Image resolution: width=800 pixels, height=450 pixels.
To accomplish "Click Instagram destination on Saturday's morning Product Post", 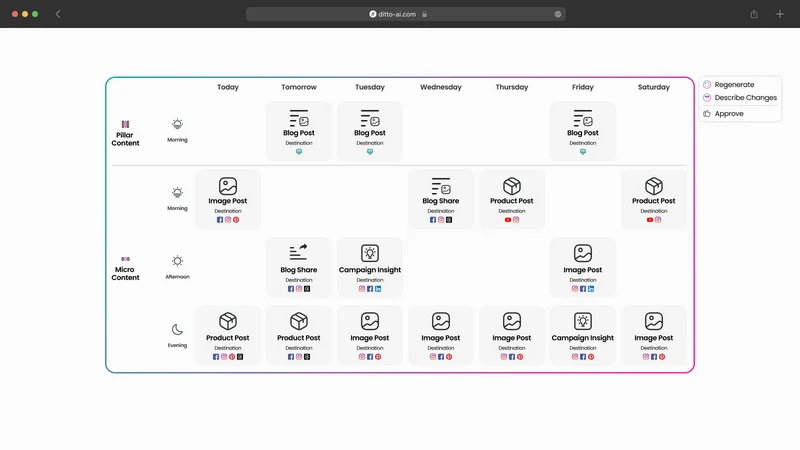I will (658, 220).
